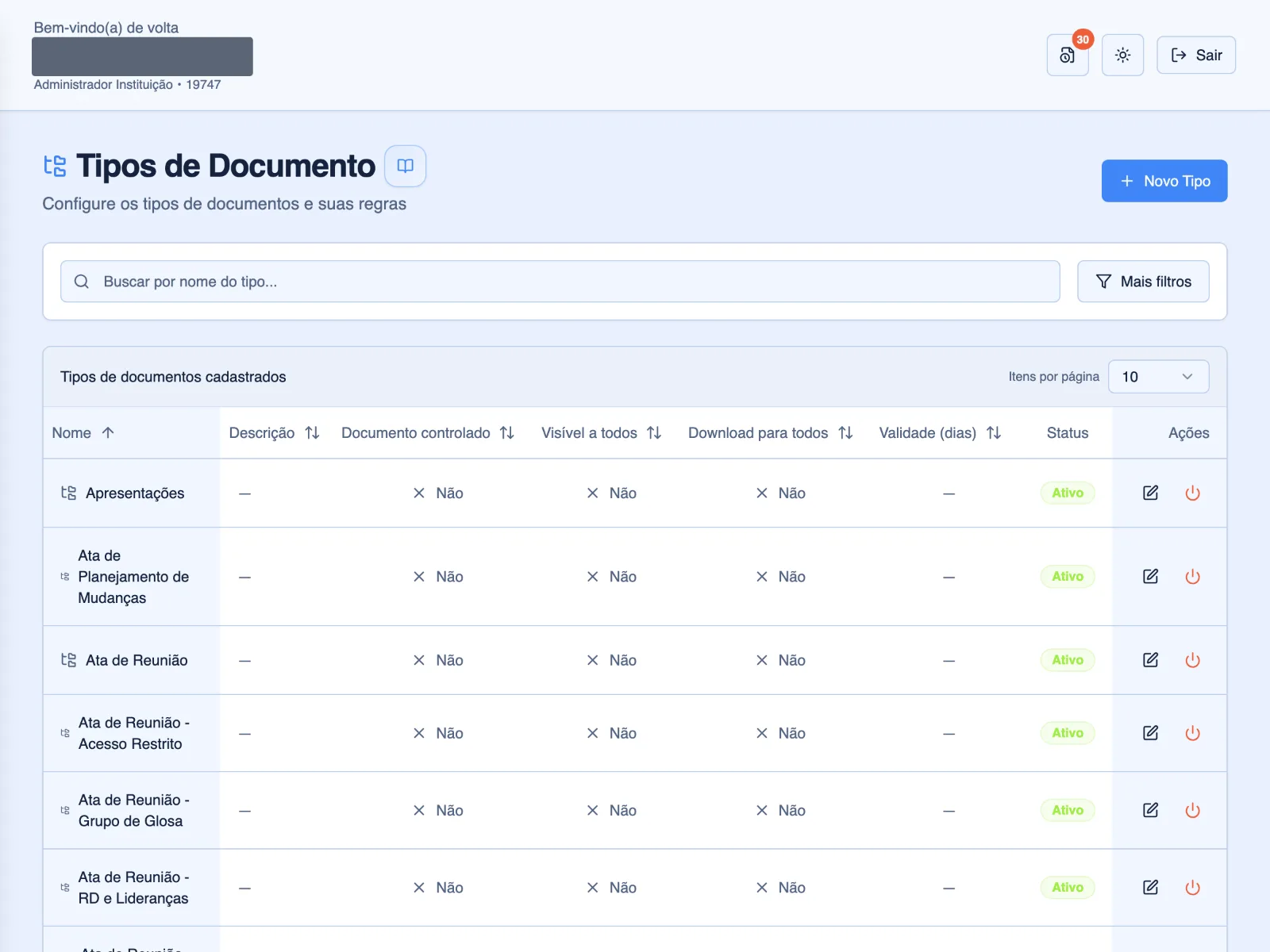The image size is (1270, 952).
Task: Click Documento controlado Não for Apresentações
Action: point(438,493)
